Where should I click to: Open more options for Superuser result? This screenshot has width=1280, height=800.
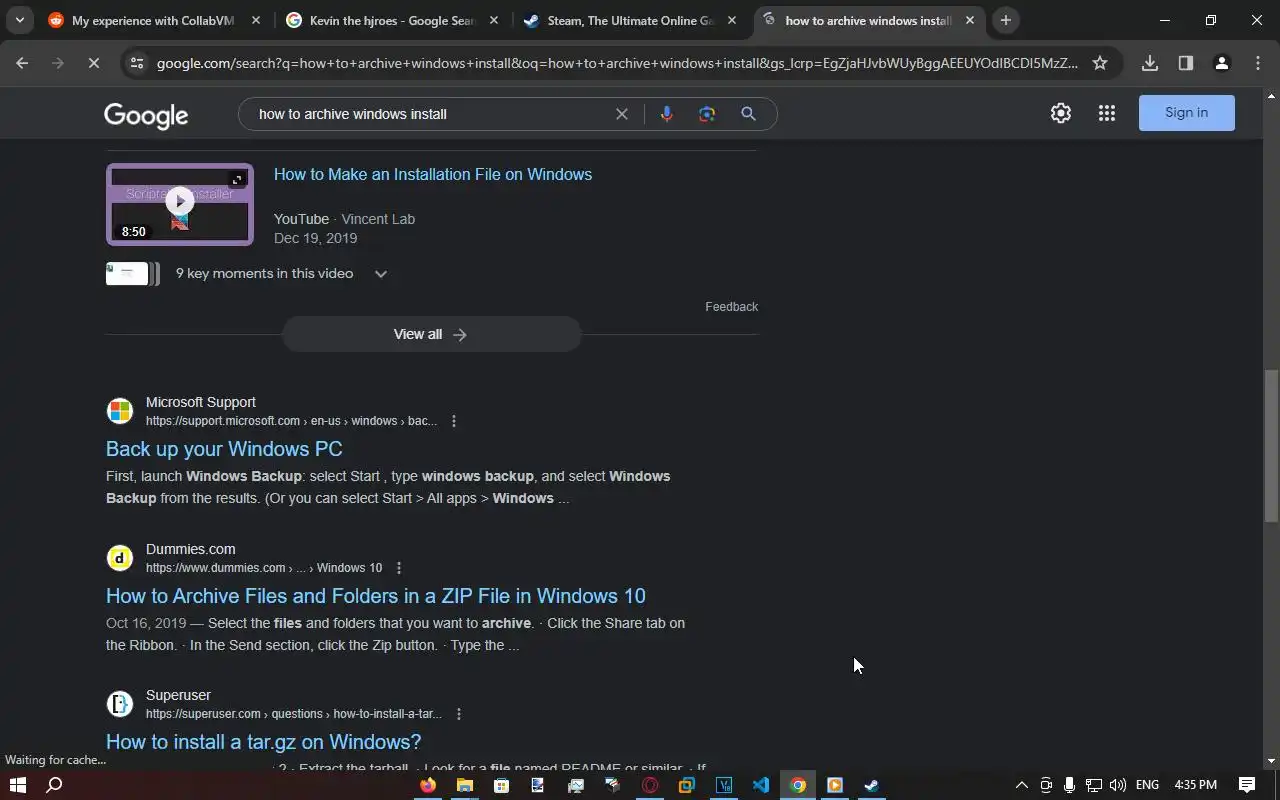tap(458, 714)
